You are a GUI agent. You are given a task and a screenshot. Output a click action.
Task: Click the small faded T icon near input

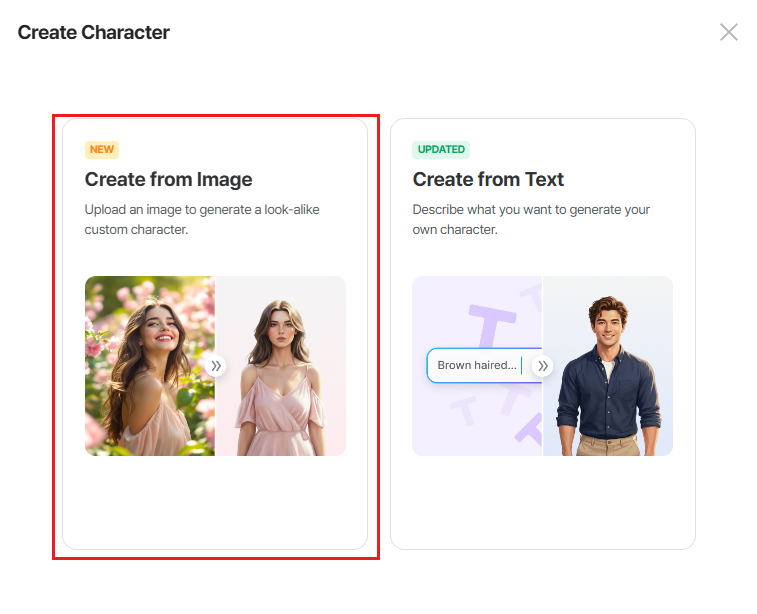click(x=464, y=410)
